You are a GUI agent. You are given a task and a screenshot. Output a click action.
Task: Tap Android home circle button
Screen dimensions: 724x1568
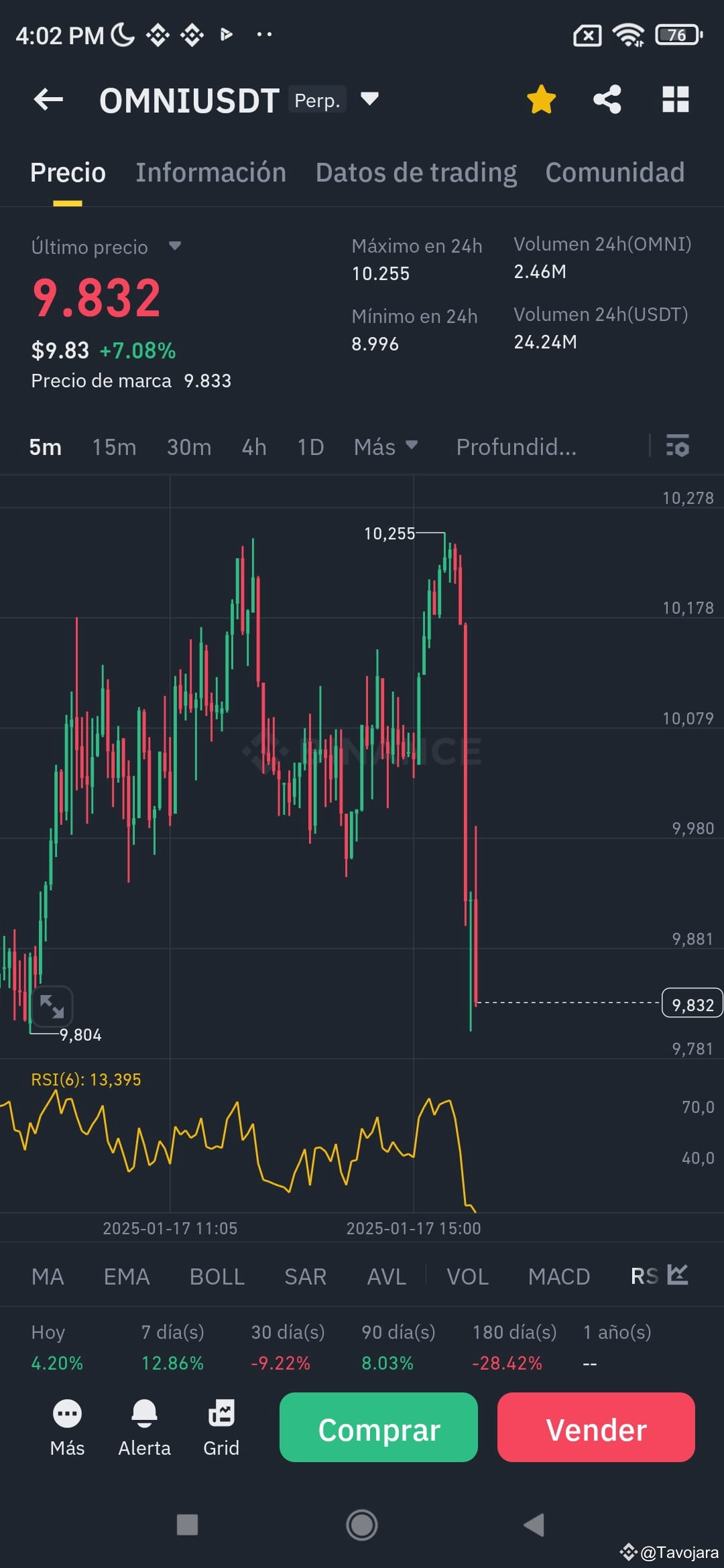(362, 1524)
